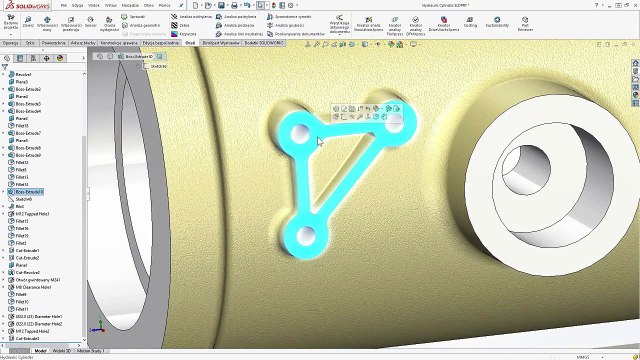Click Analiza odchylenia button
The width and height of the screenshot is (640, 360).
pyautogui.click(x=191, y=17)
